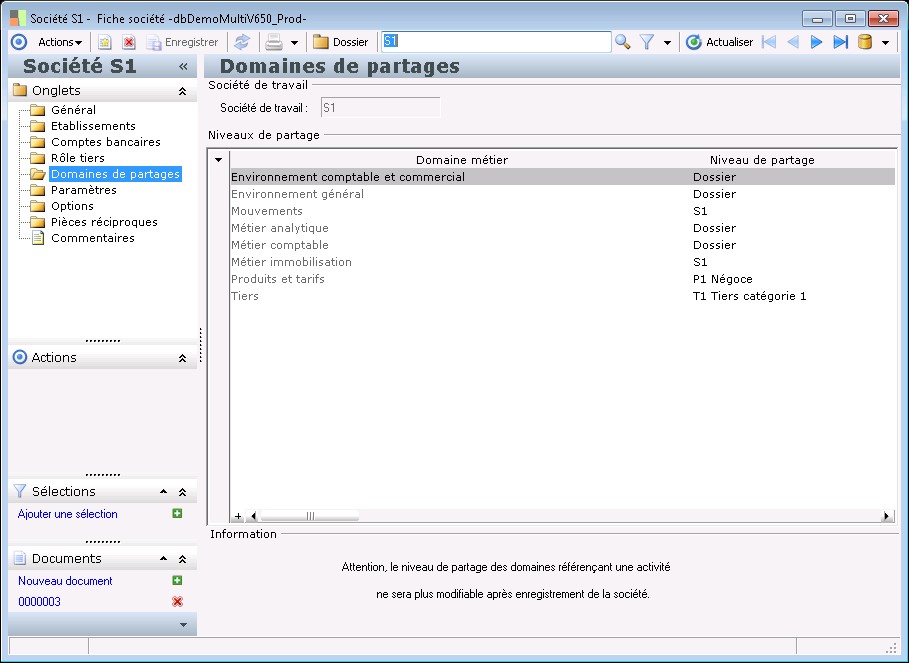
Task: Click the Nouveau document link
Action: click(65, 581)
